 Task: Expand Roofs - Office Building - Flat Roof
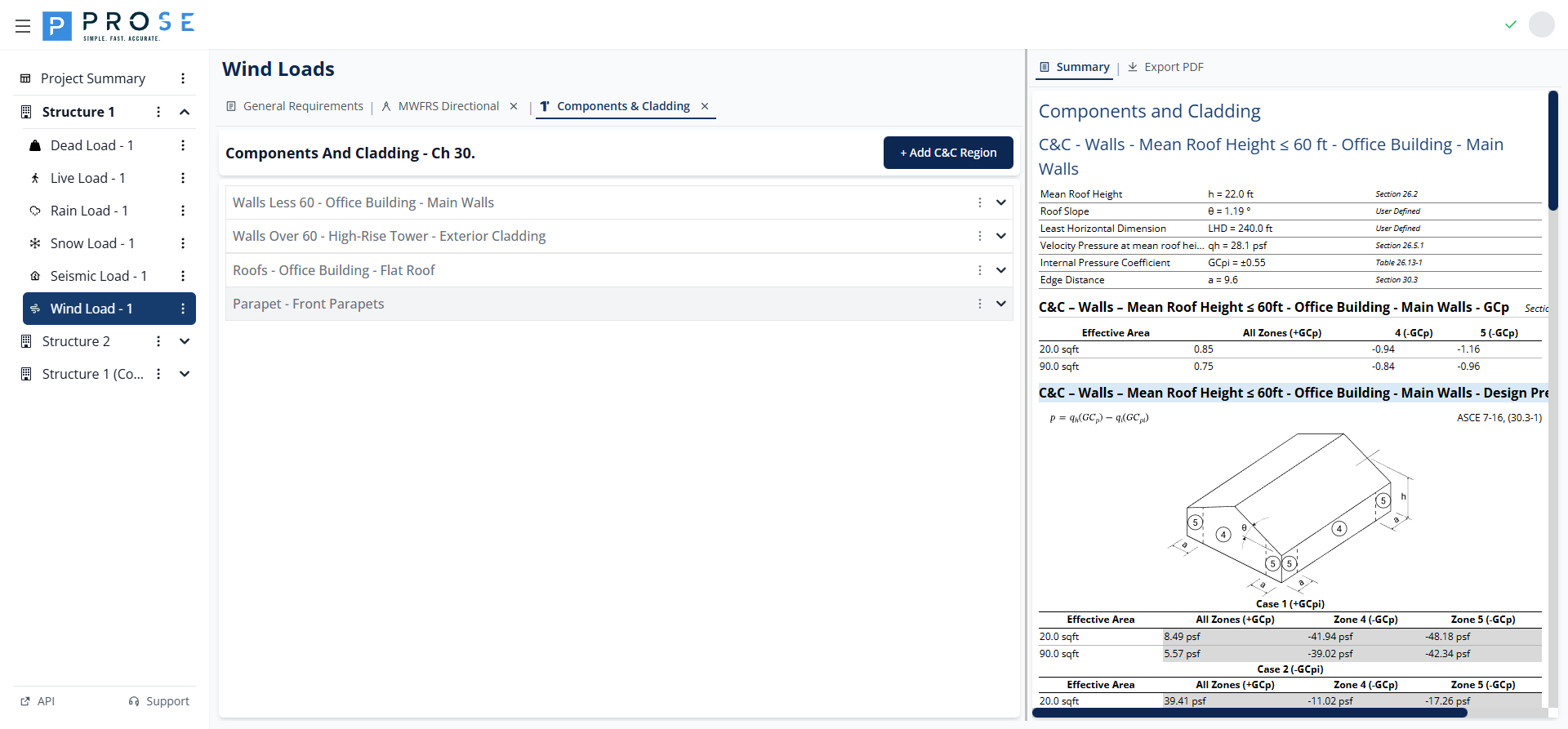pos(1000,270)
